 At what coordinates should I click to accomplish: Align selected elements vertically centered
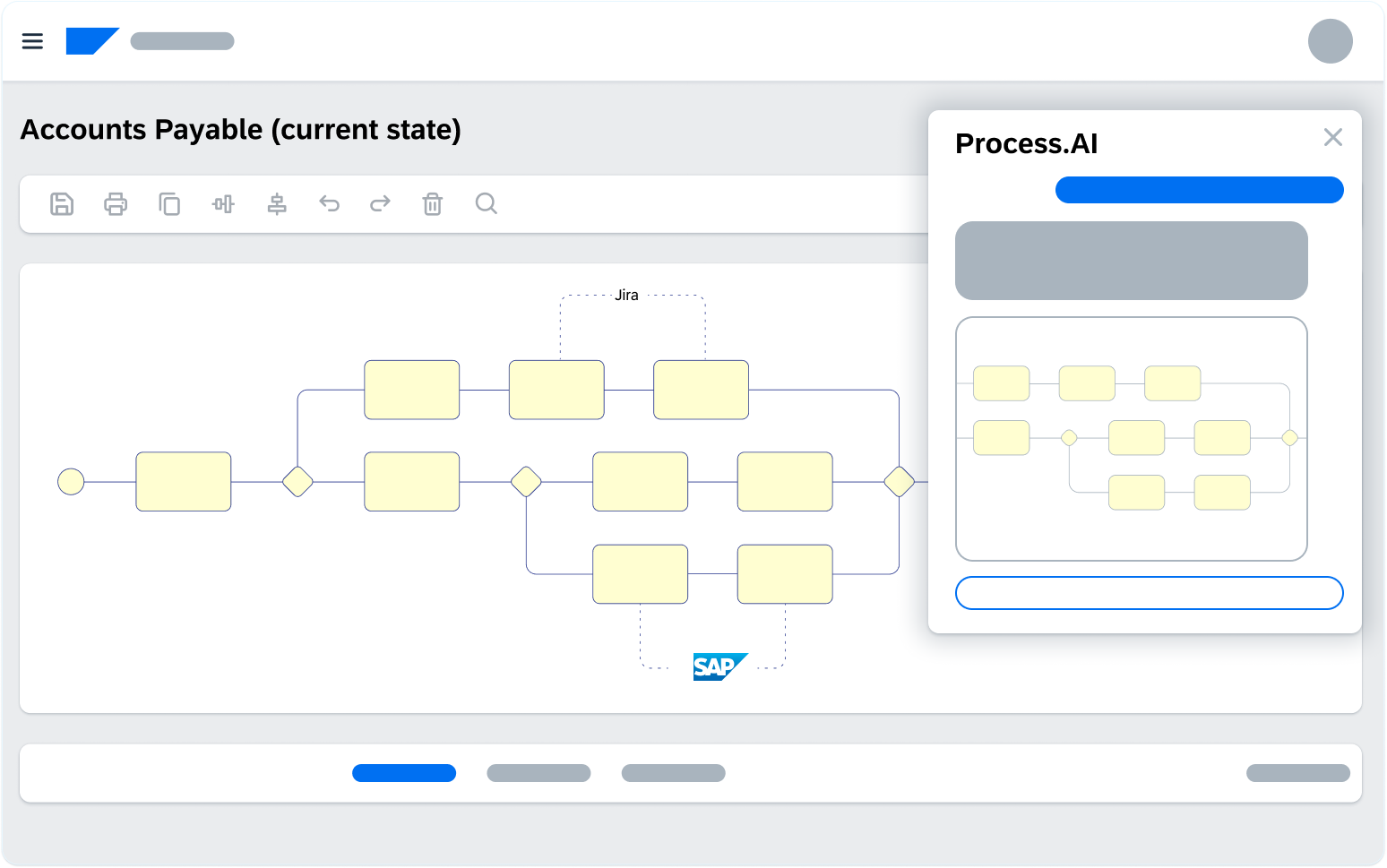point(223,204)
